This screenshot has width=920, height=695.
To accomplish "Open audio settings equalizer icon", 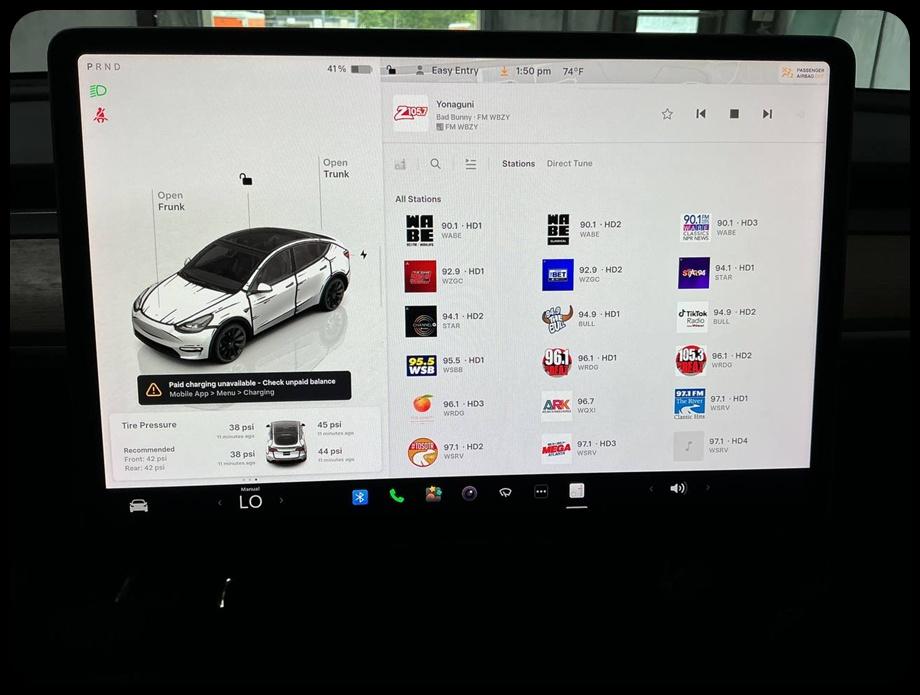I will click(471, 164).
